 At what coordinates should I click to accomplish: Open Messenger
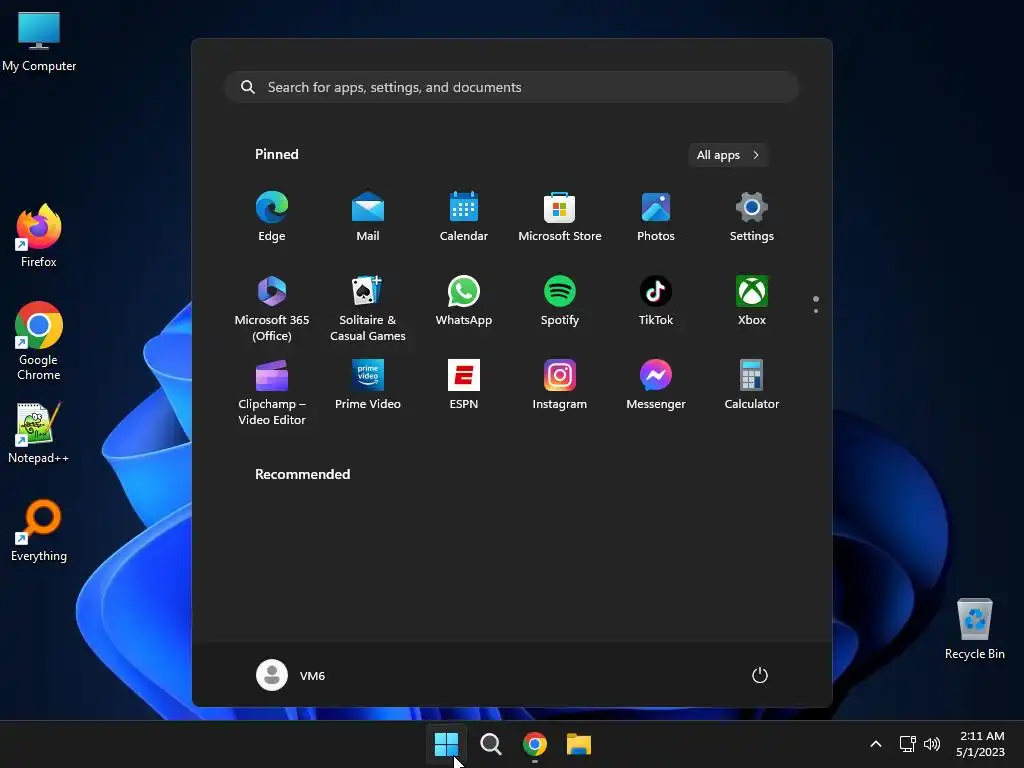(656, 385)
